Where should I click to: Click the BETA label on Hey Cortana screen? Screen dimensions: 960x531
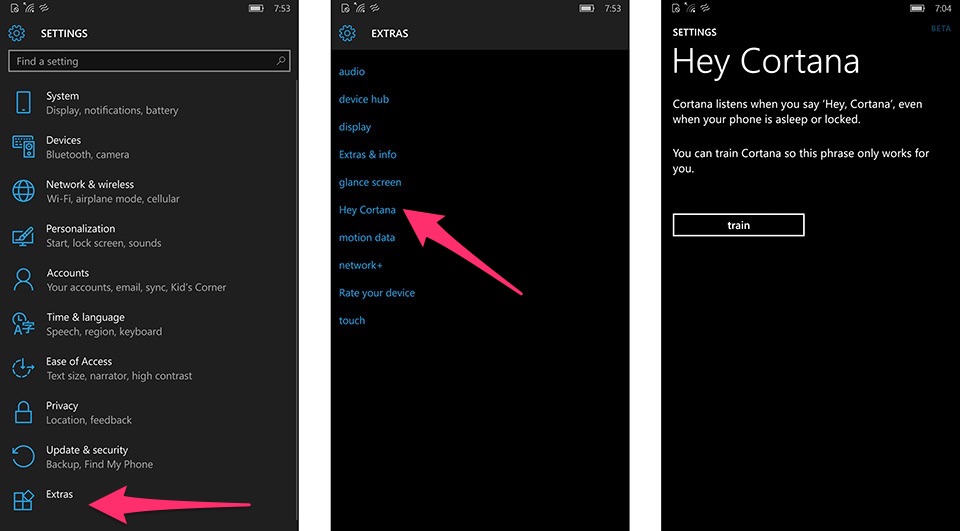940,29
